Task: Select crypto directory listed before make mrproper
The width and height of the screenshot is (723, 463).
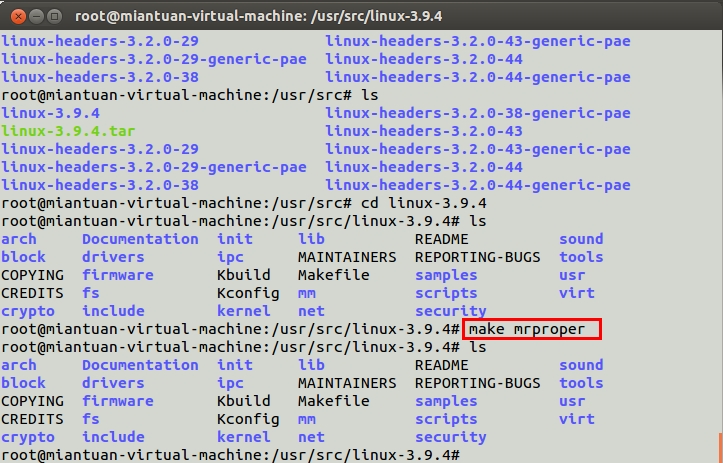Action: [x=28, y=311]
